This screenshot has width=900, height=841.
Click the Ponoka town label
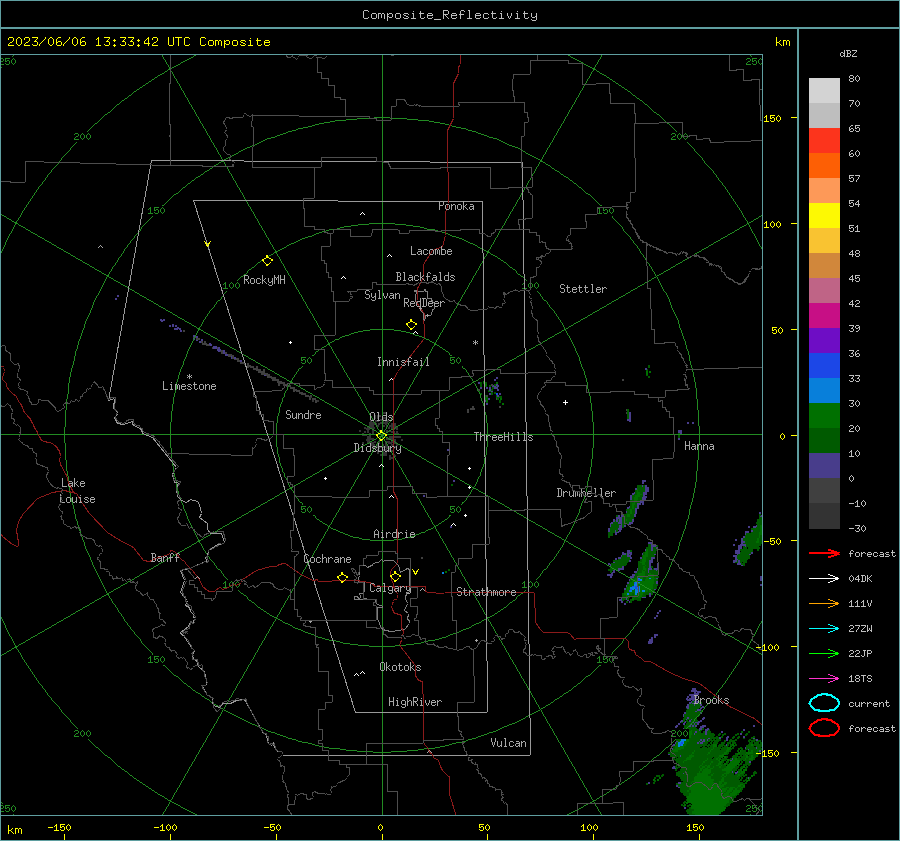coord(456,206)
